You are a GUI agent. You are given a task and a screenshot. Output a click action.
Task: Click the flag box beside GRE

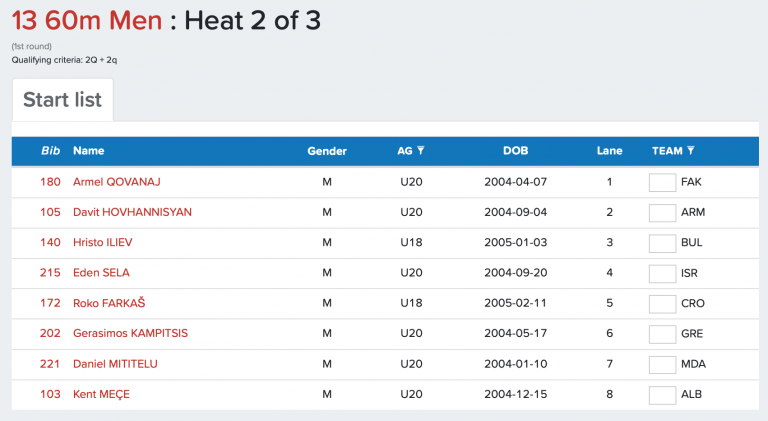coord(662,334)
